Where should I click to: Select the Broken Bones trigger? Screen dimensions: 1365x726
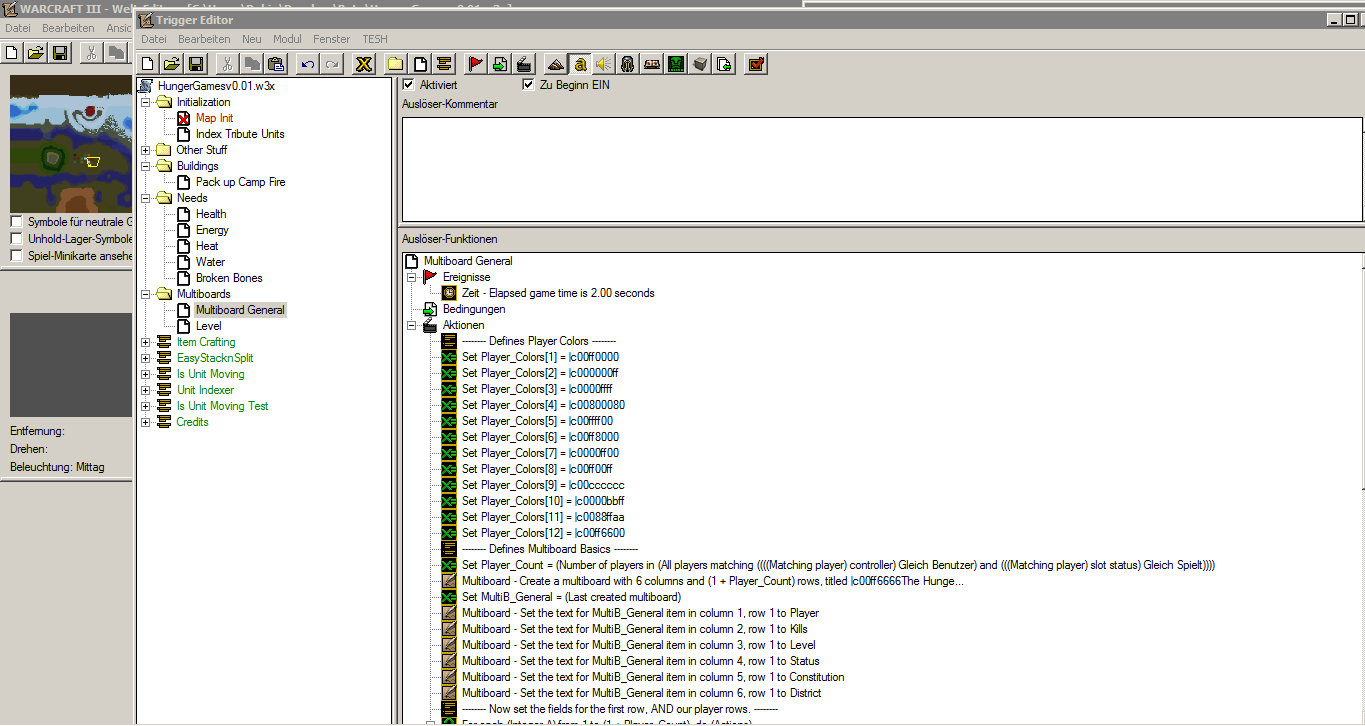pos(229,278)
